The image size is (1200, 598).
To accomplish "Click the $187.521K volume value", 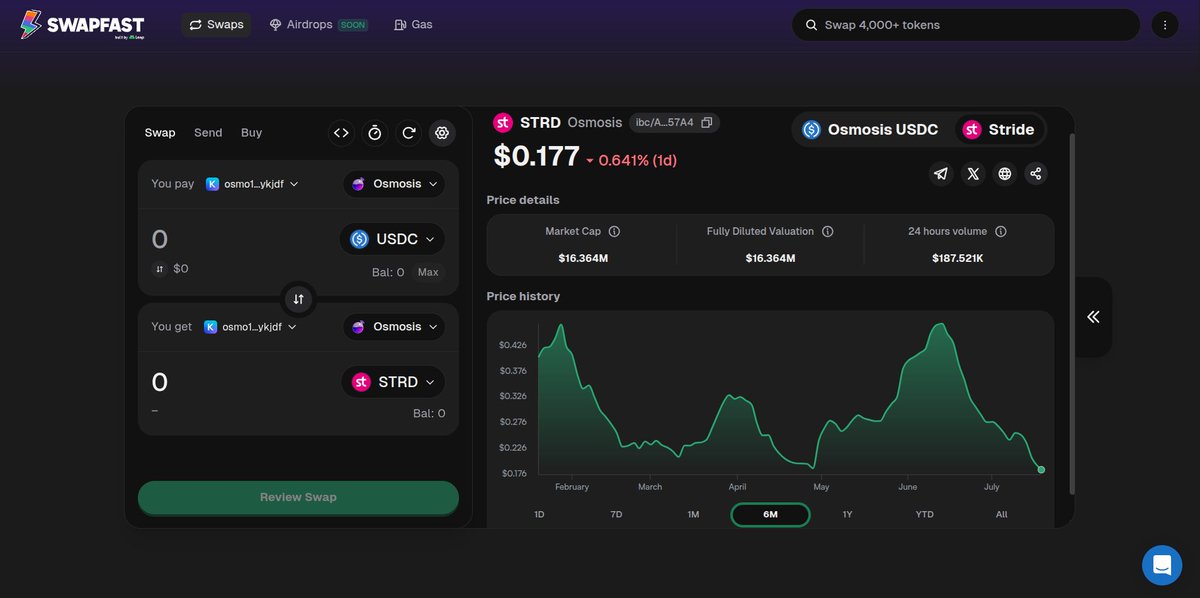I will (x=957, y=258).
